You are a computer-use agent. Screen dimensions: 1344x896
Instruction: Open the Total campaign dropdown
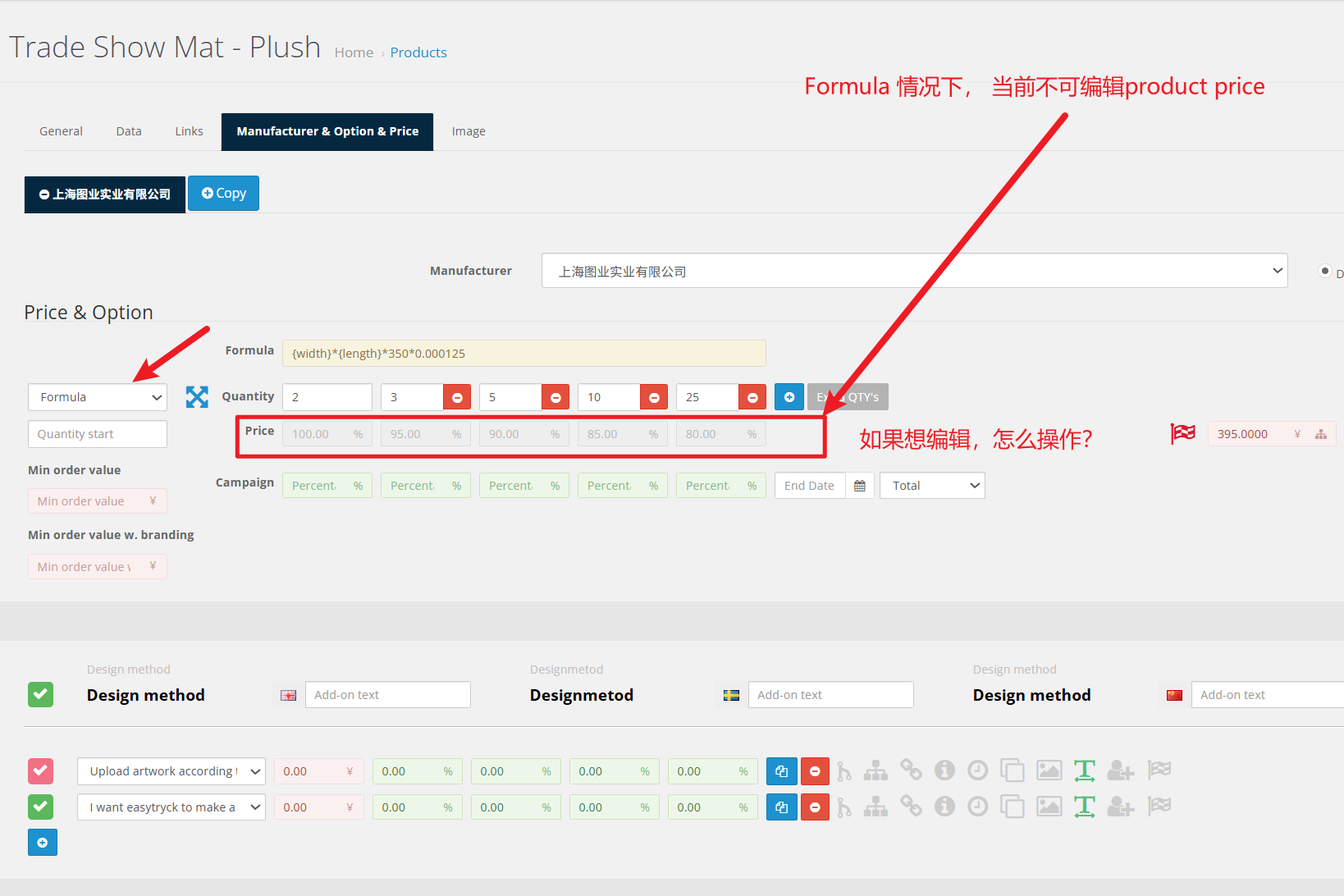932,486
